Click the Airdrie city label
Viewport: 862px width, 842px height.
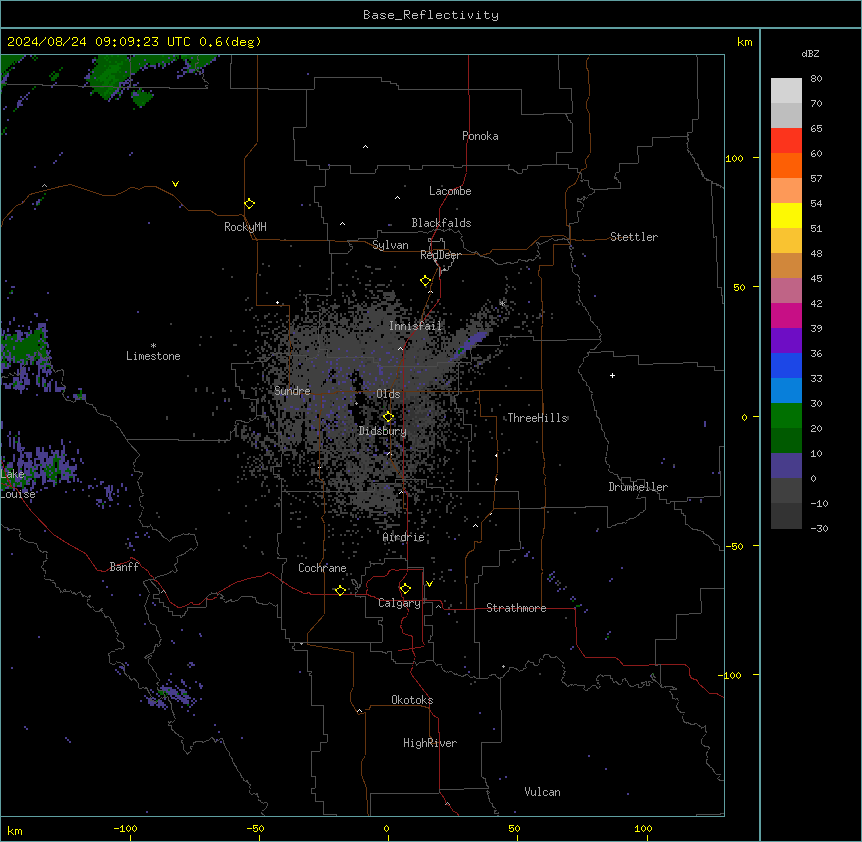[404, 537]
